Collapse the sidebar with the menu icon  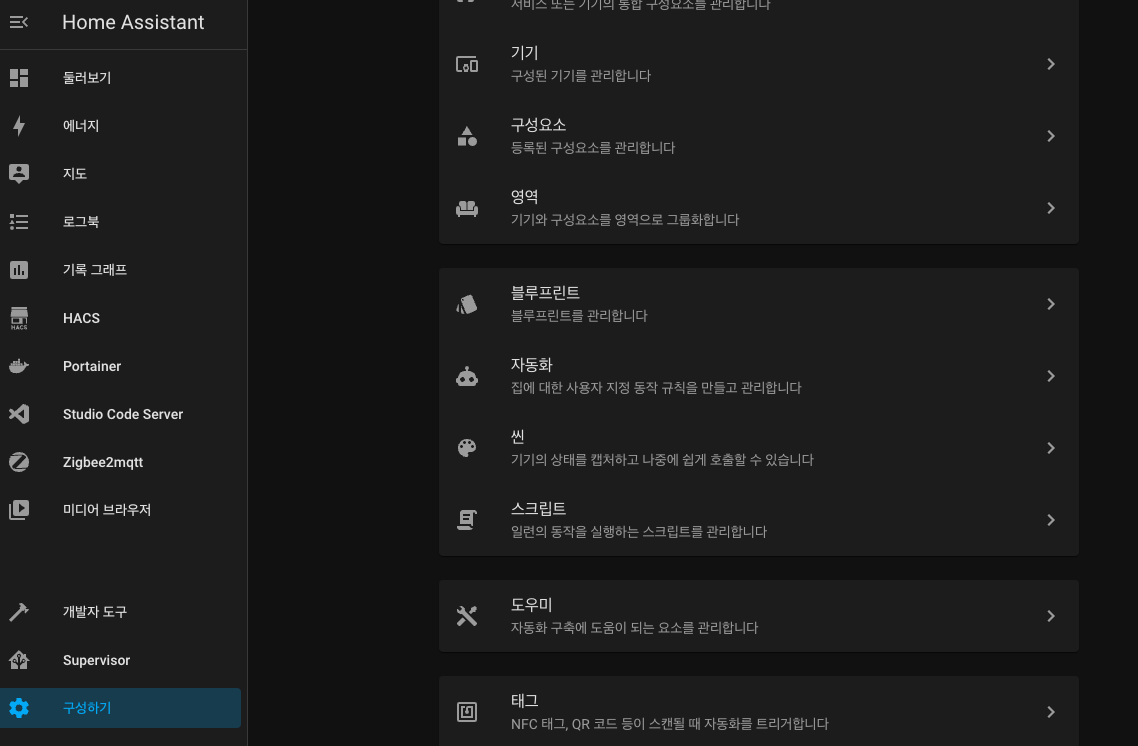point(19,22)
